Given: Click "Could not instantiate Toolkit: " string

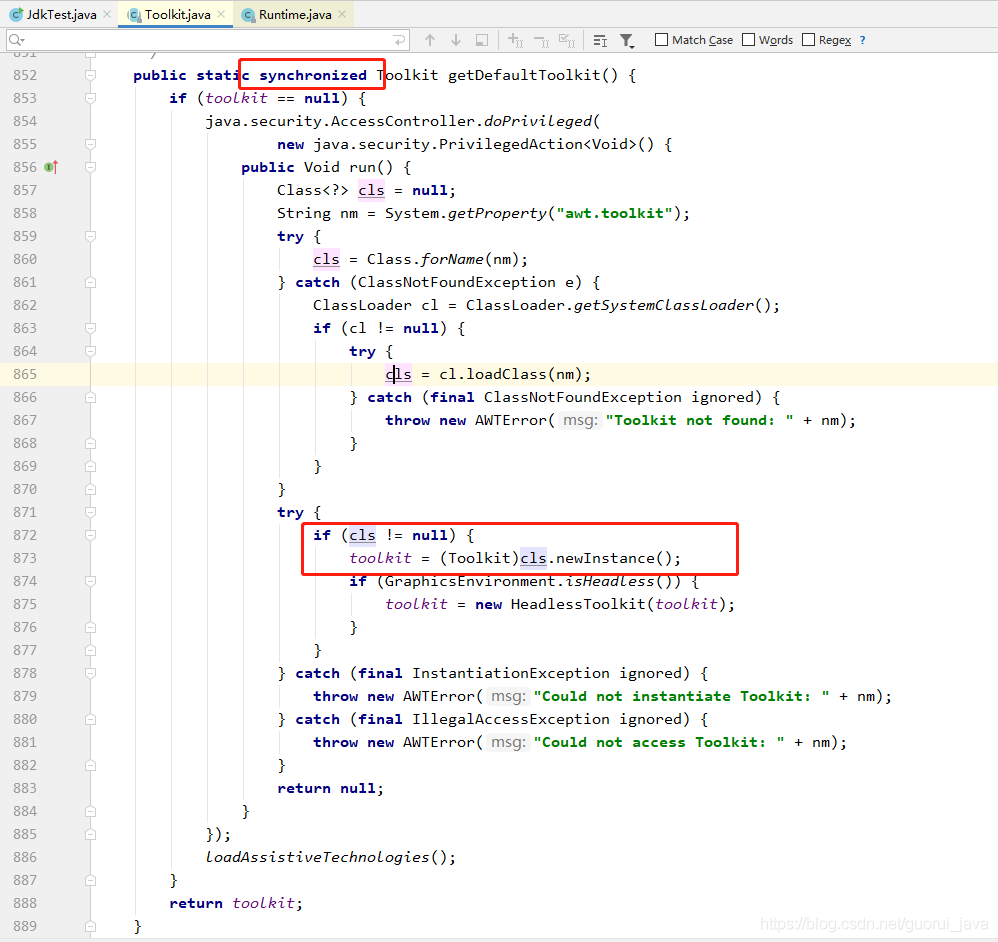Looking at the screenshot, I should tap(682, 696).
